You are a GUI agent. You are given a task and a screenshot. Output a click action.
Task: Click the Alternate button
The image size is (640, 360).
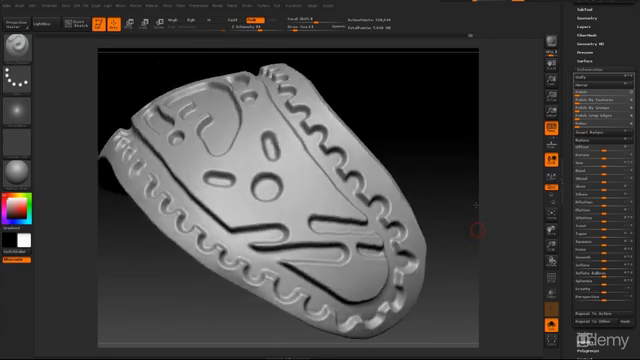[17, 260]
